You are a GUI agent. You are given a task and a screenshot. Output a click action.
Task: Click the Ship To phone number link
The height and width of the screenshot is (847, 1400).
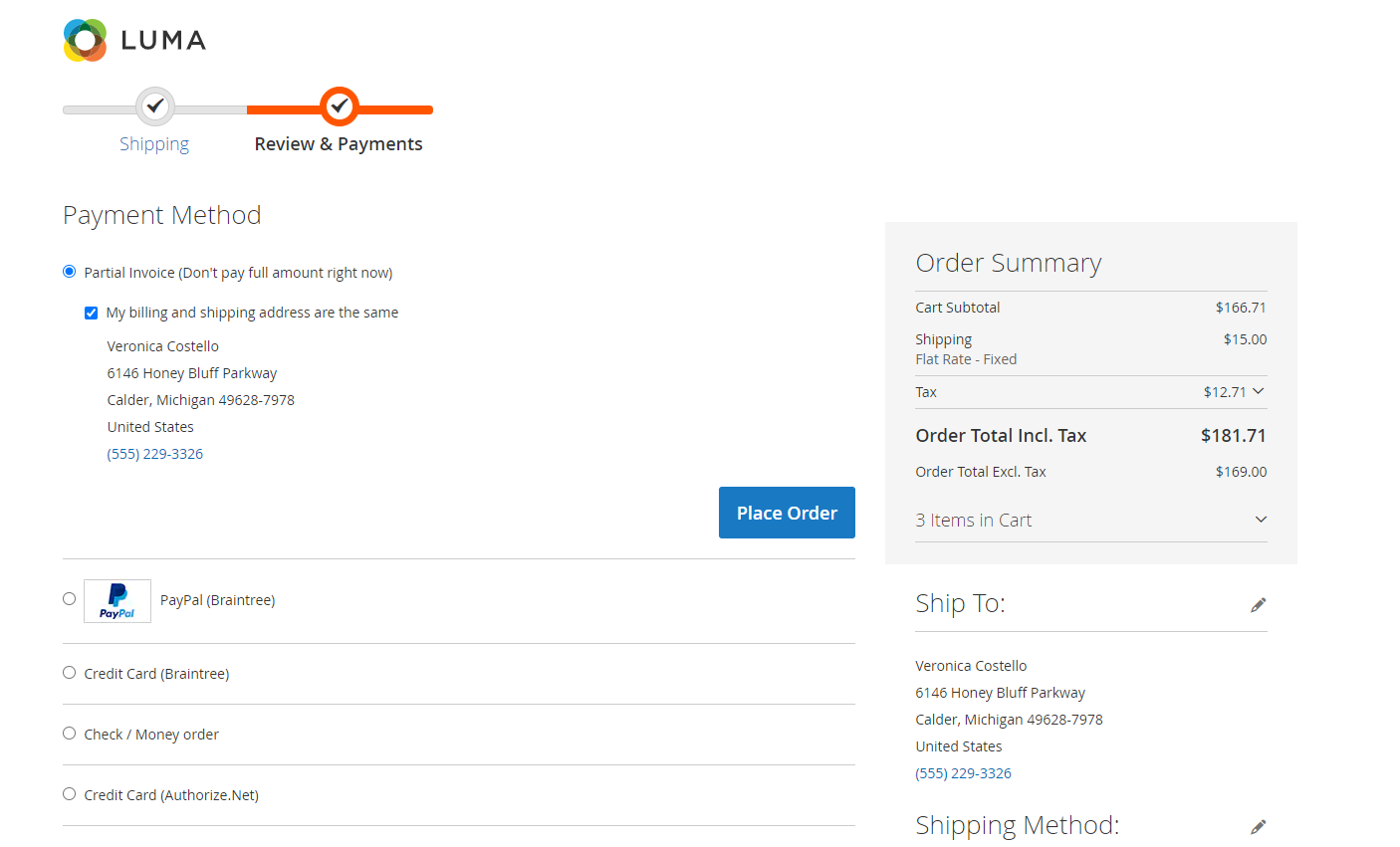point(964,773)
